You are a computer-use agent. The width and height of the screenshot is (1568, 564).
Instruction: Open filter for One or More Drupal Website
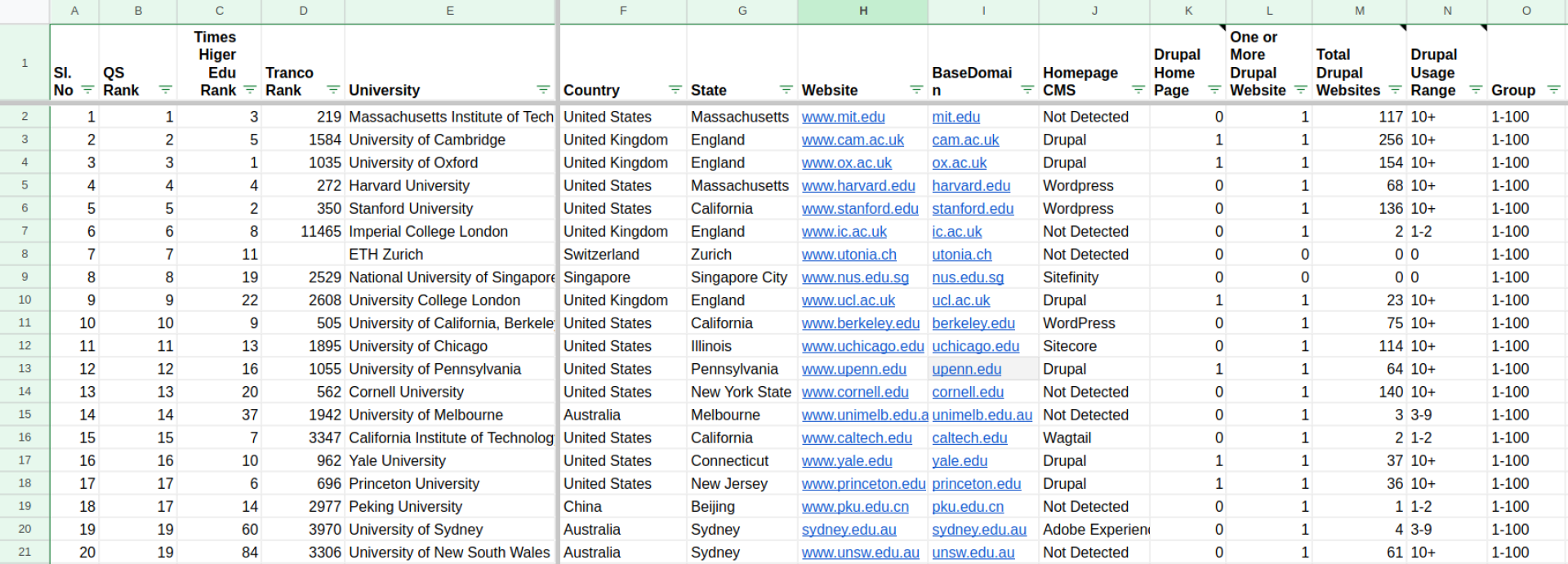coord(1301,90)
